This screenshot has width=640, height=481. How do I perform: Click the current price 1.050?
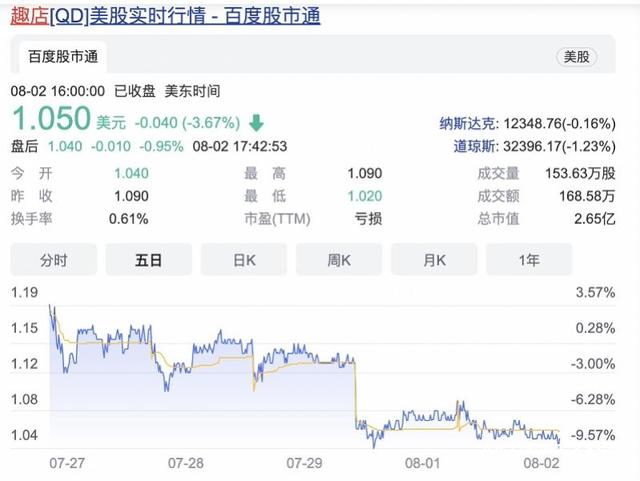[x=51, y=121]
